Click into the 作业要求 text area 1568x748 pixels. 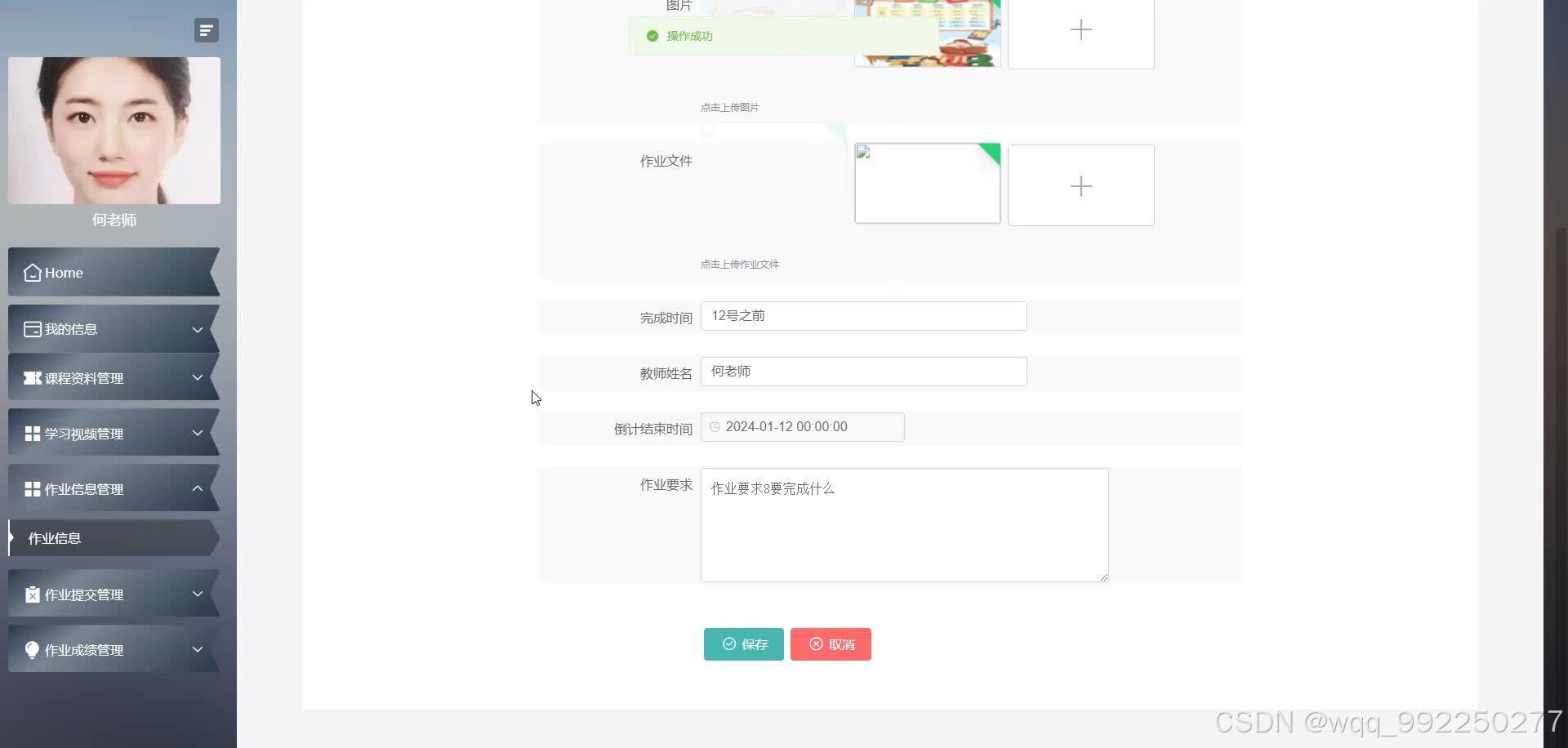click(904, 525)
